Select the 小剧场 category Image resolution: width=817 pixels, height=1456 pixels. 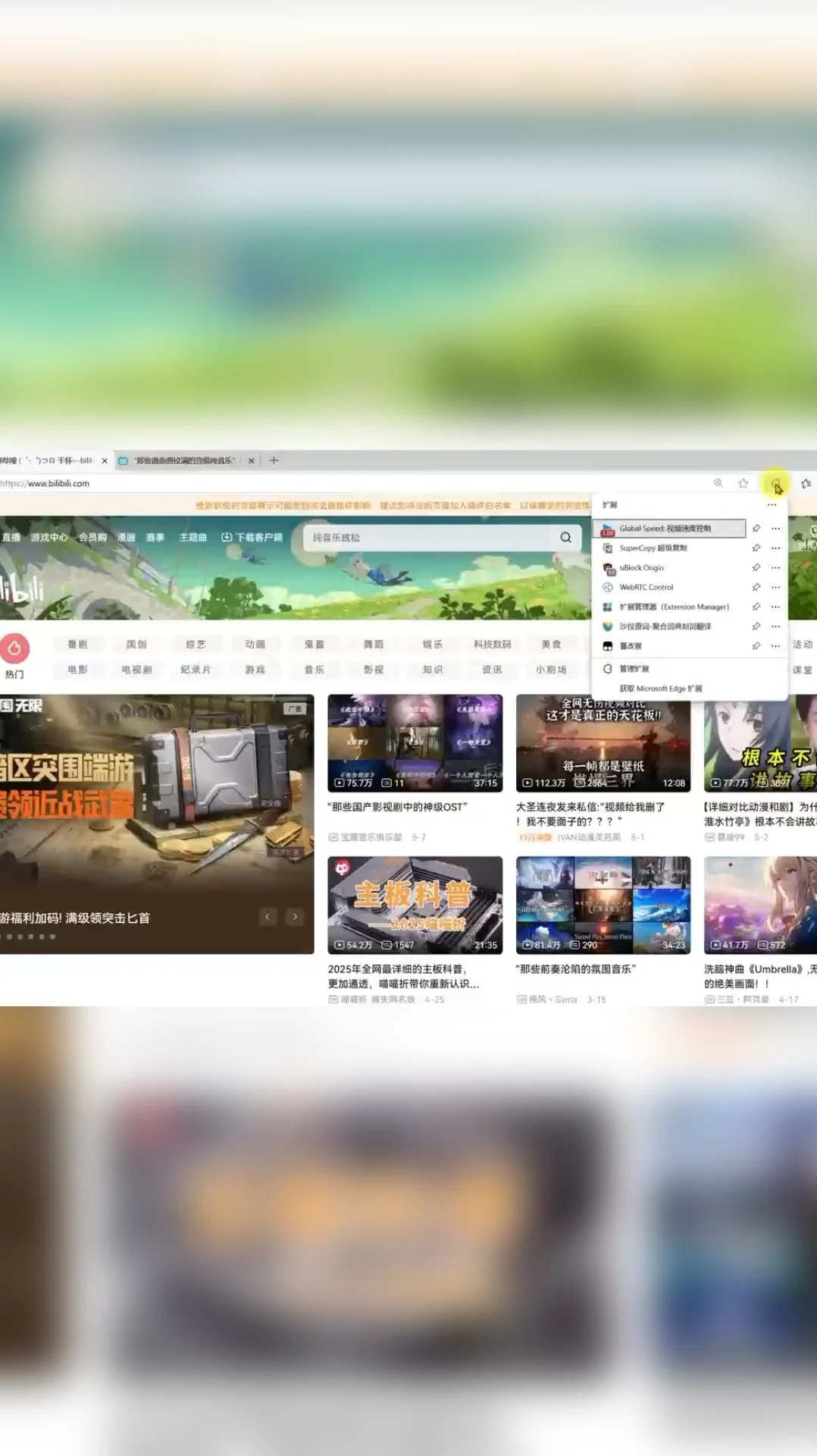(551, 670)
